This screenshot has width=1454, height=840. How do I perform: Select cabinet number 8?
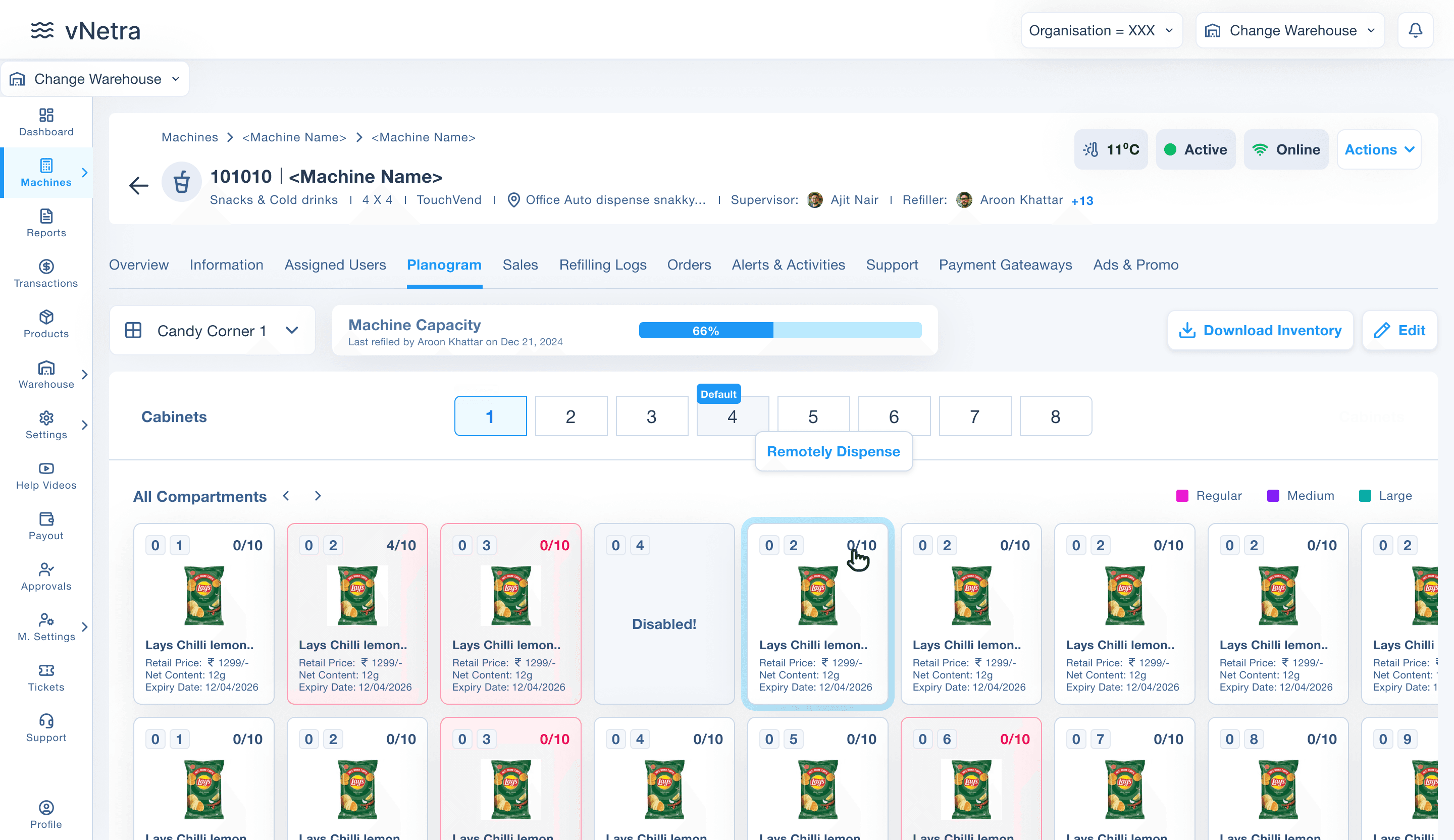click(x=1055, y=416)
